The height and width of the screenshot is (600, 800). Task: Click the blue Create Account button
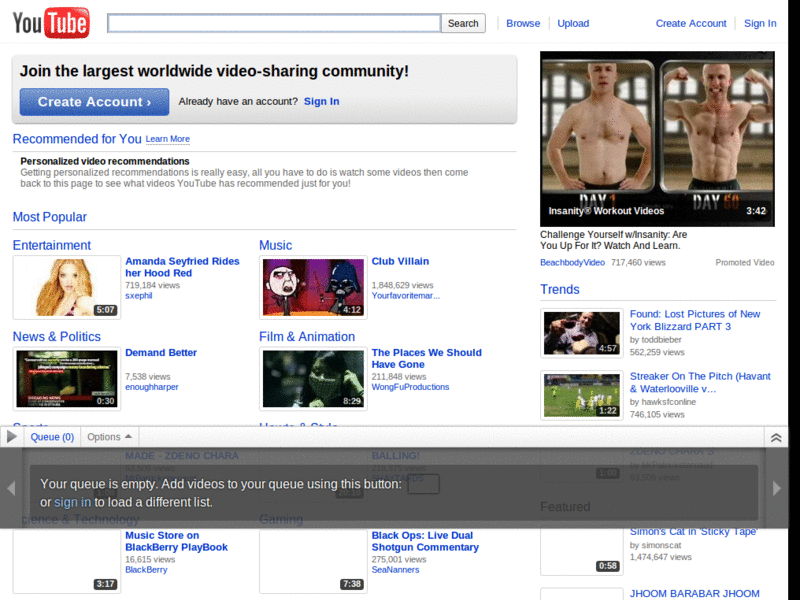click(x=94, y=102)
